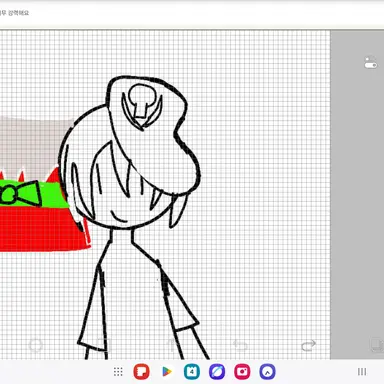
Task: Tap the faded circle icon at canvas bottom
Action: (36, 345)
